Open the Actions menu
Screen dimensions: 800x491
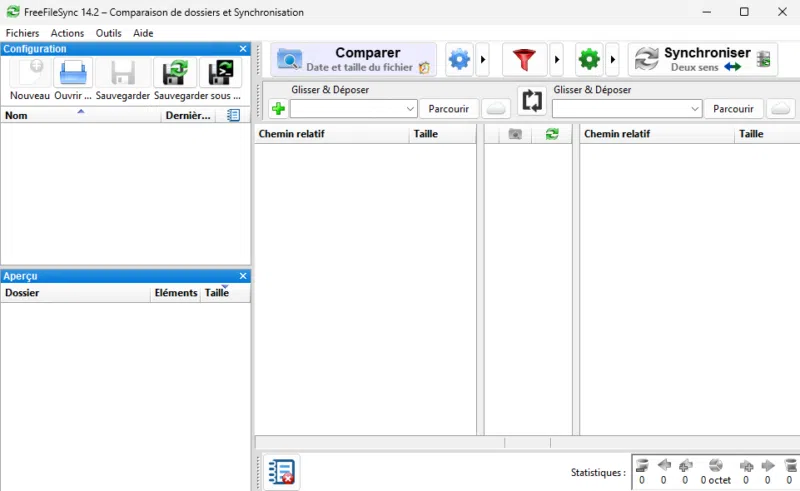67,33
